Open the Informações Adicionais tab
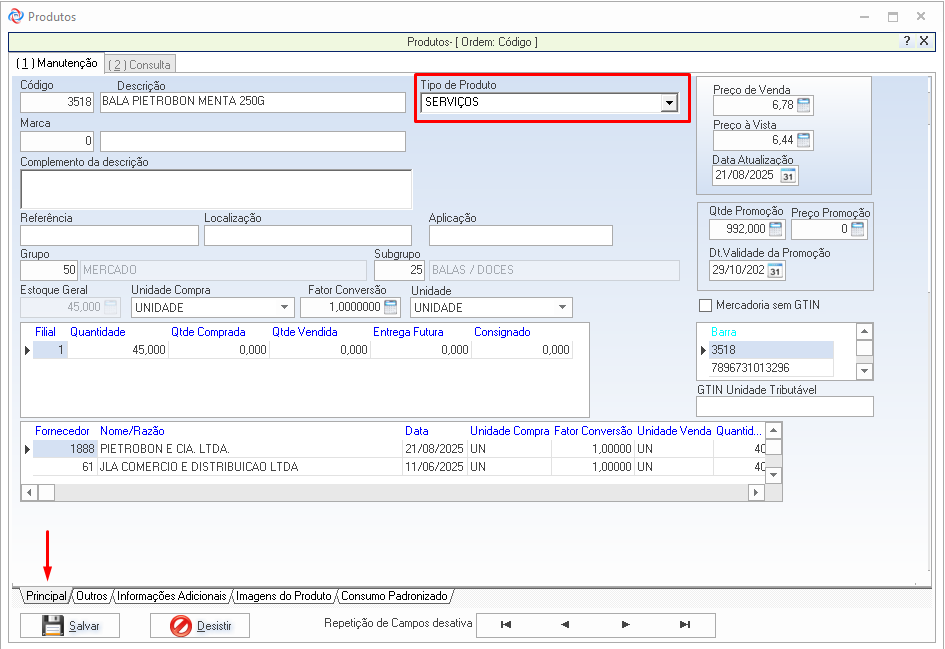 click(172, 596)
